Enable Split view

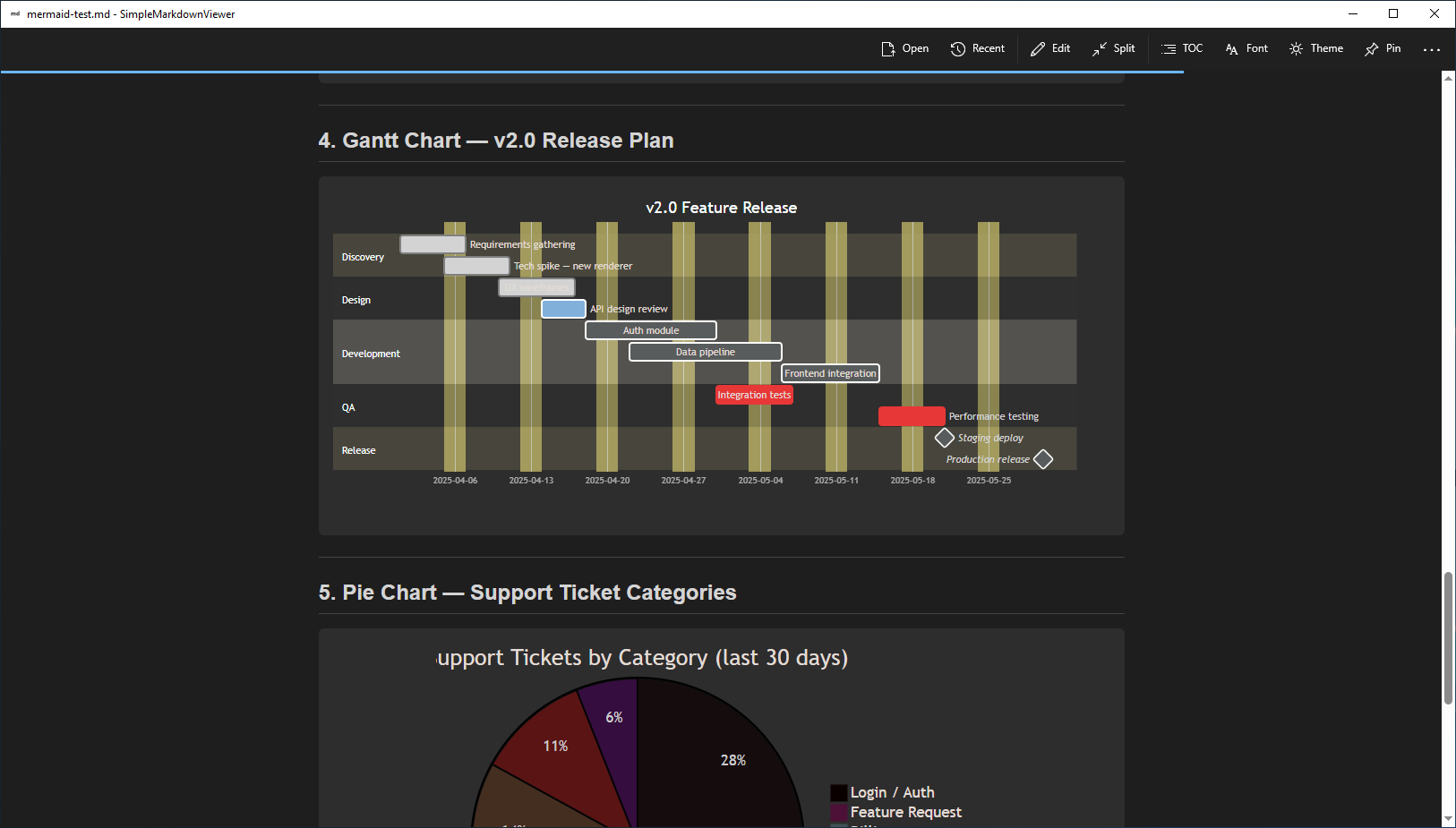point(1113,49)
